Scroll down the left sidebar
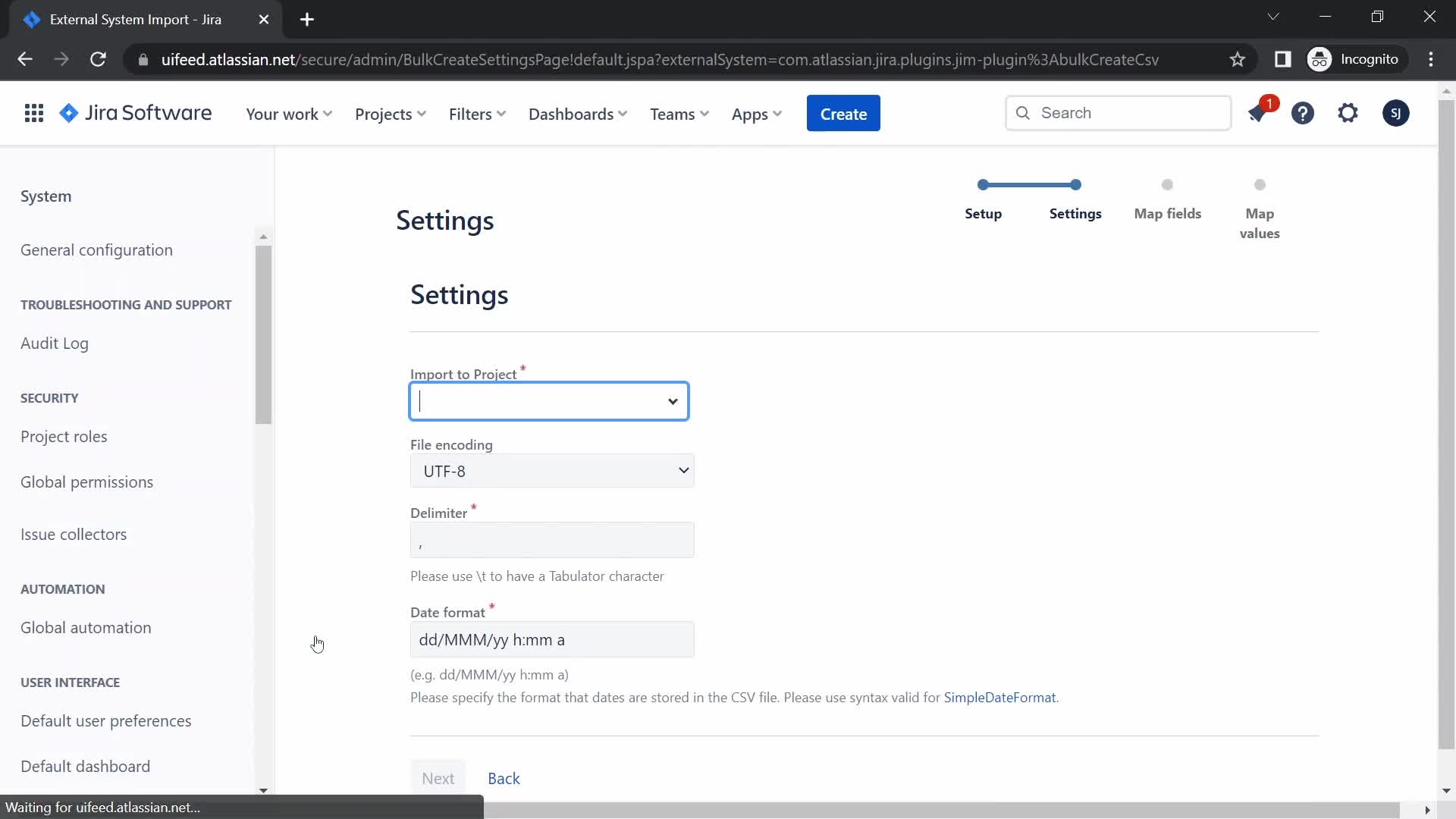The image size is (1456, 819). 264,790
